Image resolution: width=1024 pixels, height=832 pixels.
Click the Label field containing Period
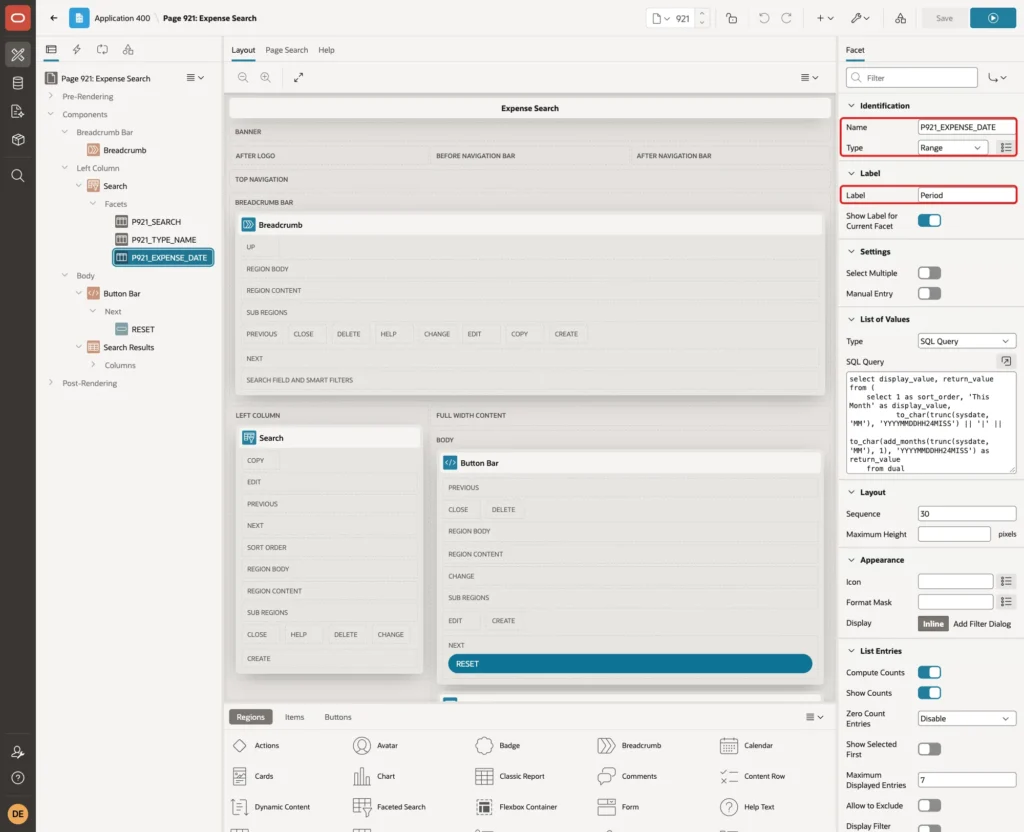coord(967,195)
